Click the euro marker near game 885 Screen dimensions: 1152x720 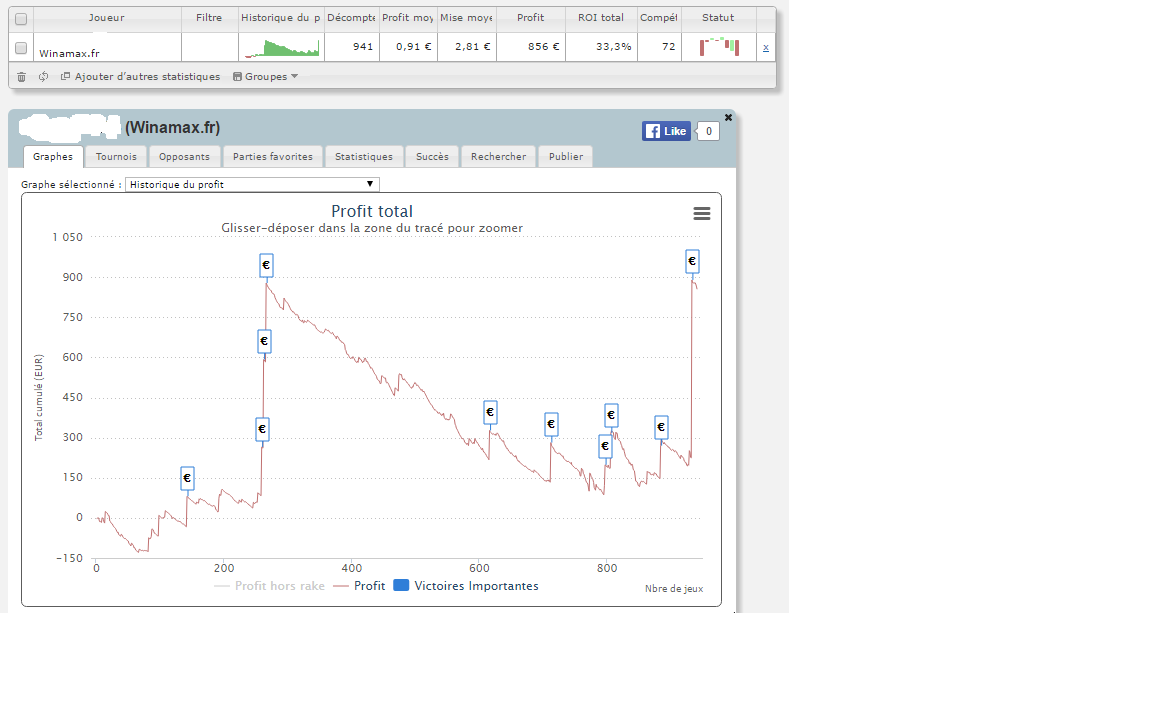(x=661, y=427)
